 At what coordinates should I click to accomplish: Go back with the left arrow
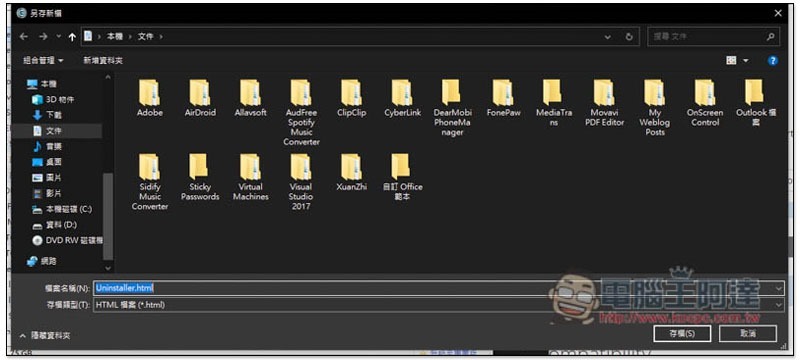pos(23,37)
